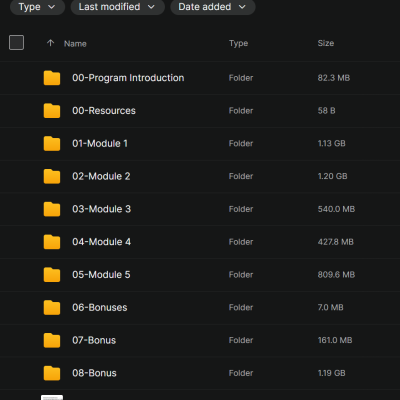Select the 03-Module 3 name
Screen dimensions: 400x400
[102, 209]
